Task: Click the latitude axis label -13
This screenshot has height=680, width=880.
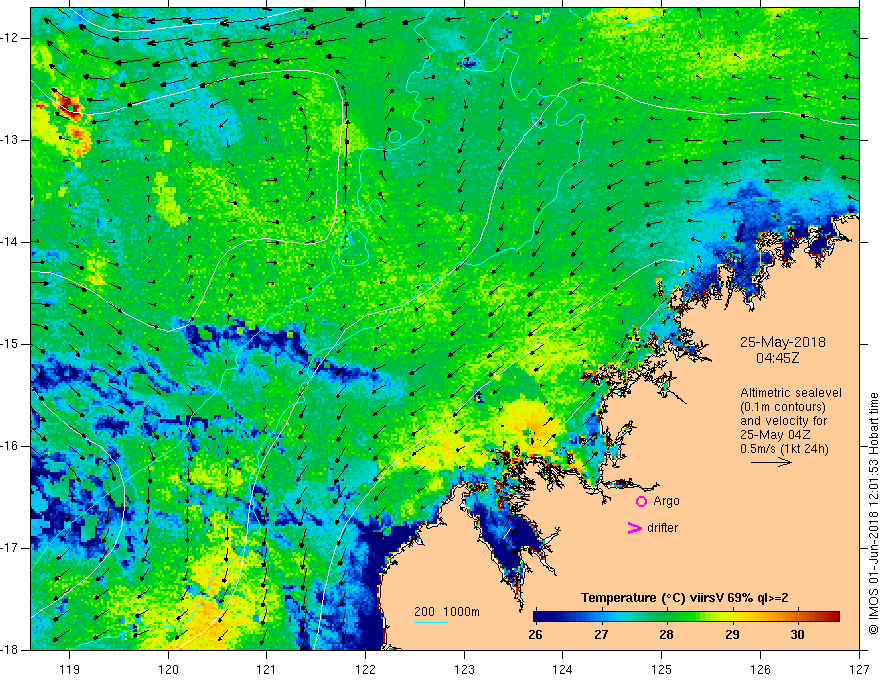Action: tap(10, 140)
